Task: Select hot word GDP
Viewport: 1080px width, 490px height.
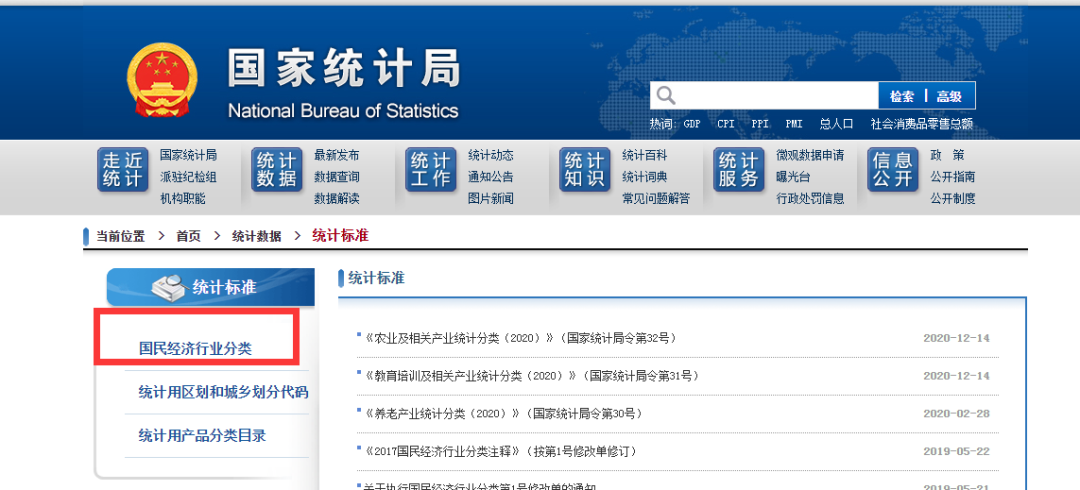Action: click(x=692, y=124)
